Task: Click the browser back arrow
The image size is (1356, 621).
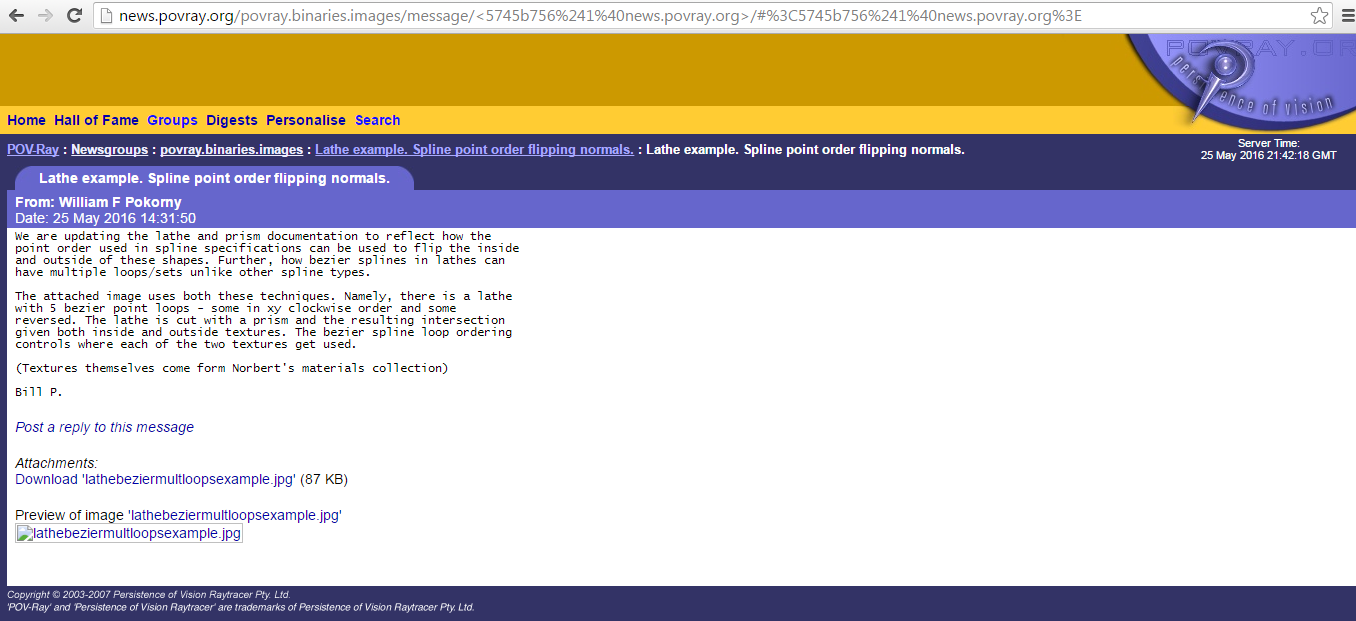Action: (17, 16)
